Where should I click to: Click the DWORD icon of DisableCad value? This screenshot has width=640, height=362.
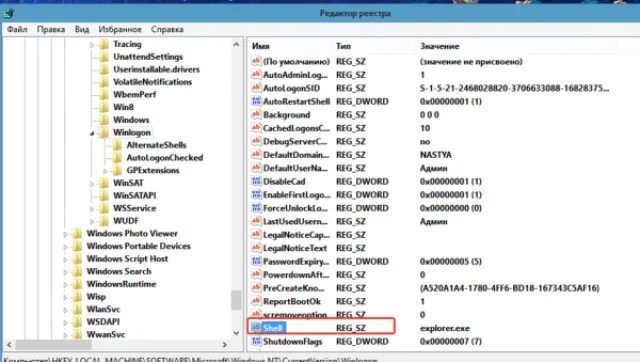(x=256, y=181)
